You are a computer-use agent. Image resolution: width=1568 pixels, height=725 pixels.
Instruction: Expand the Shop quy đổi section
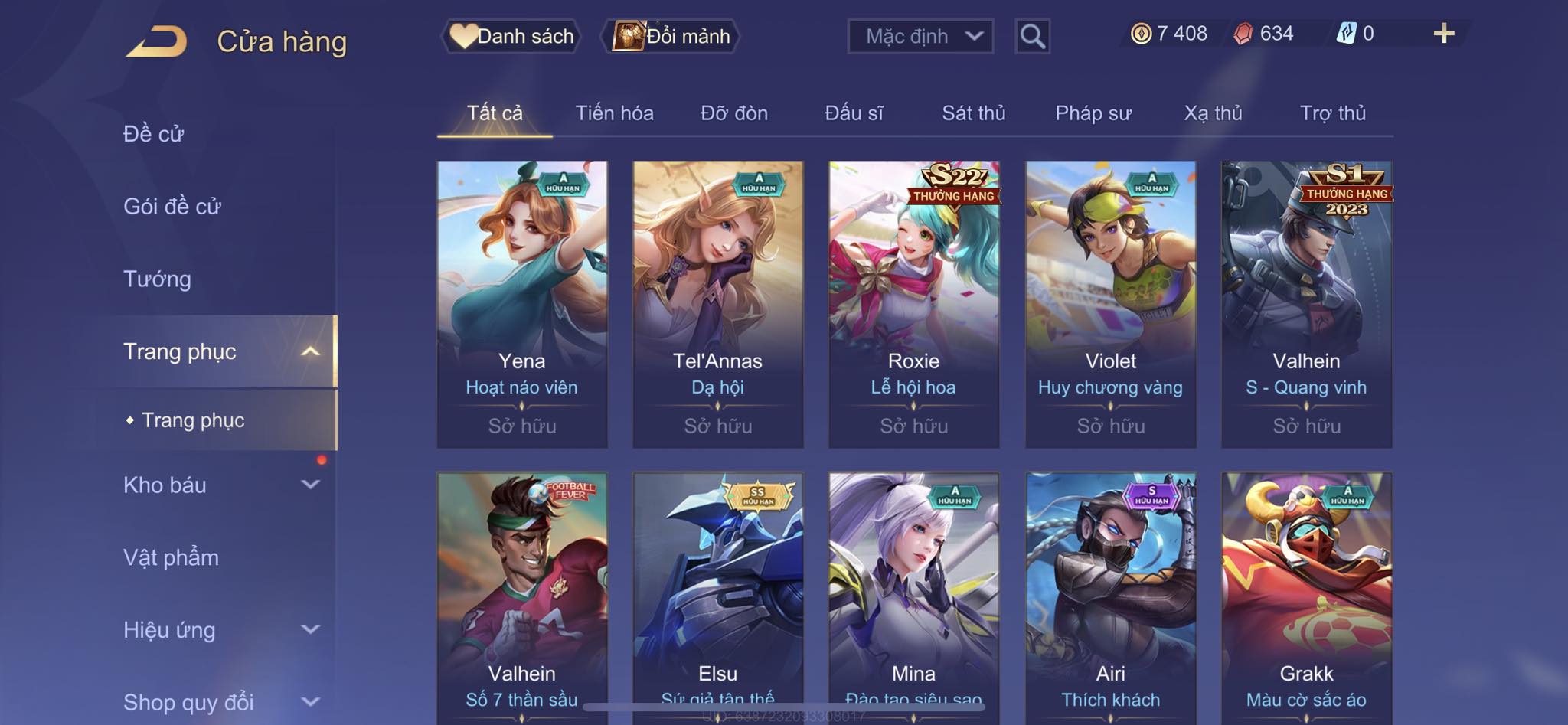click(x=310, y=702)
